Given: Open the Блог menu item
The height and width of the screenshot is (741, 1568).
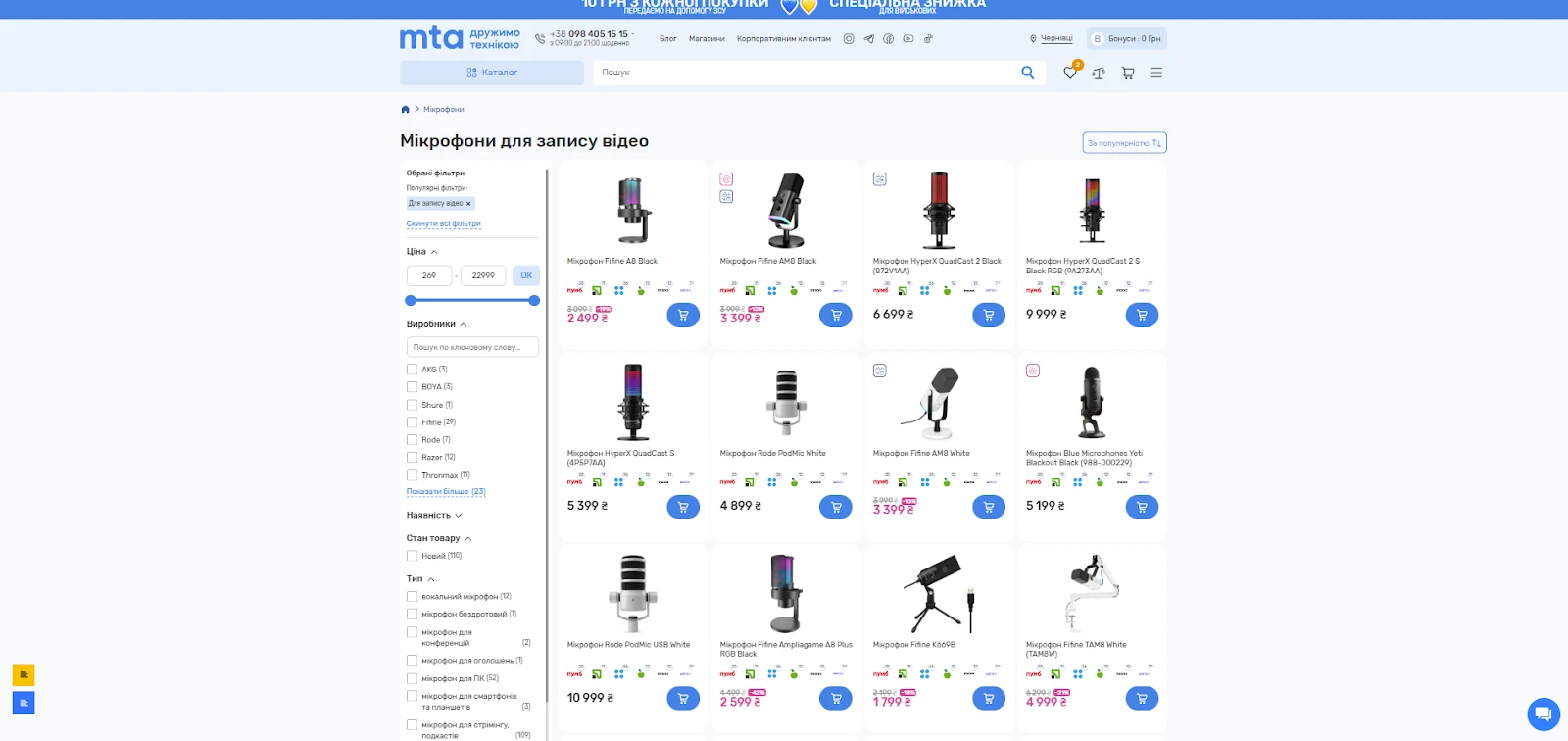Looking at the screenshot, I should pyautogui.click(x=668, y=39).
